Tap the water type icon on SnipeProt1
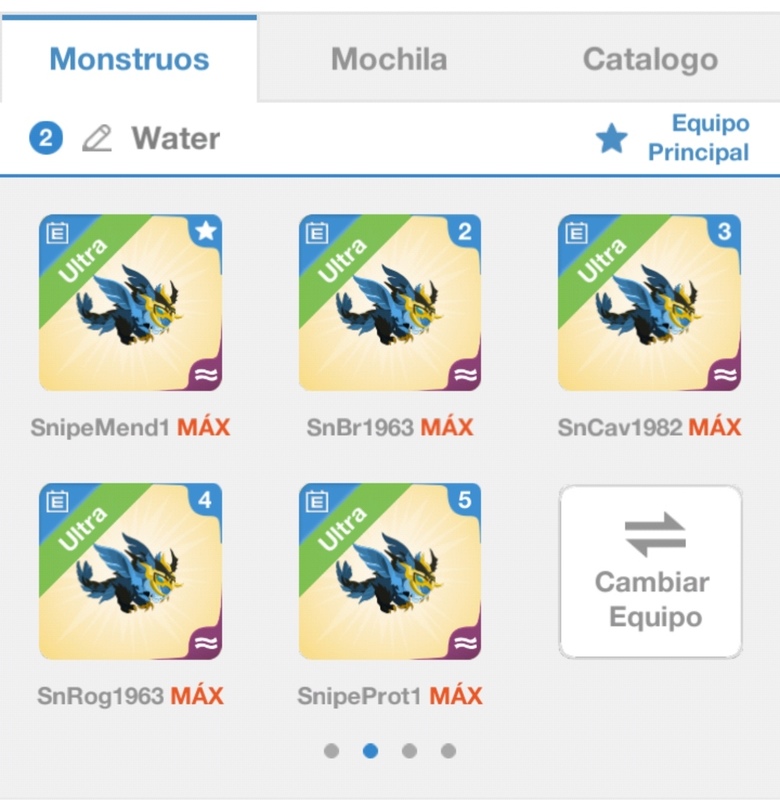This screenshot has width=780, height=800. click(x=464, y=643)
